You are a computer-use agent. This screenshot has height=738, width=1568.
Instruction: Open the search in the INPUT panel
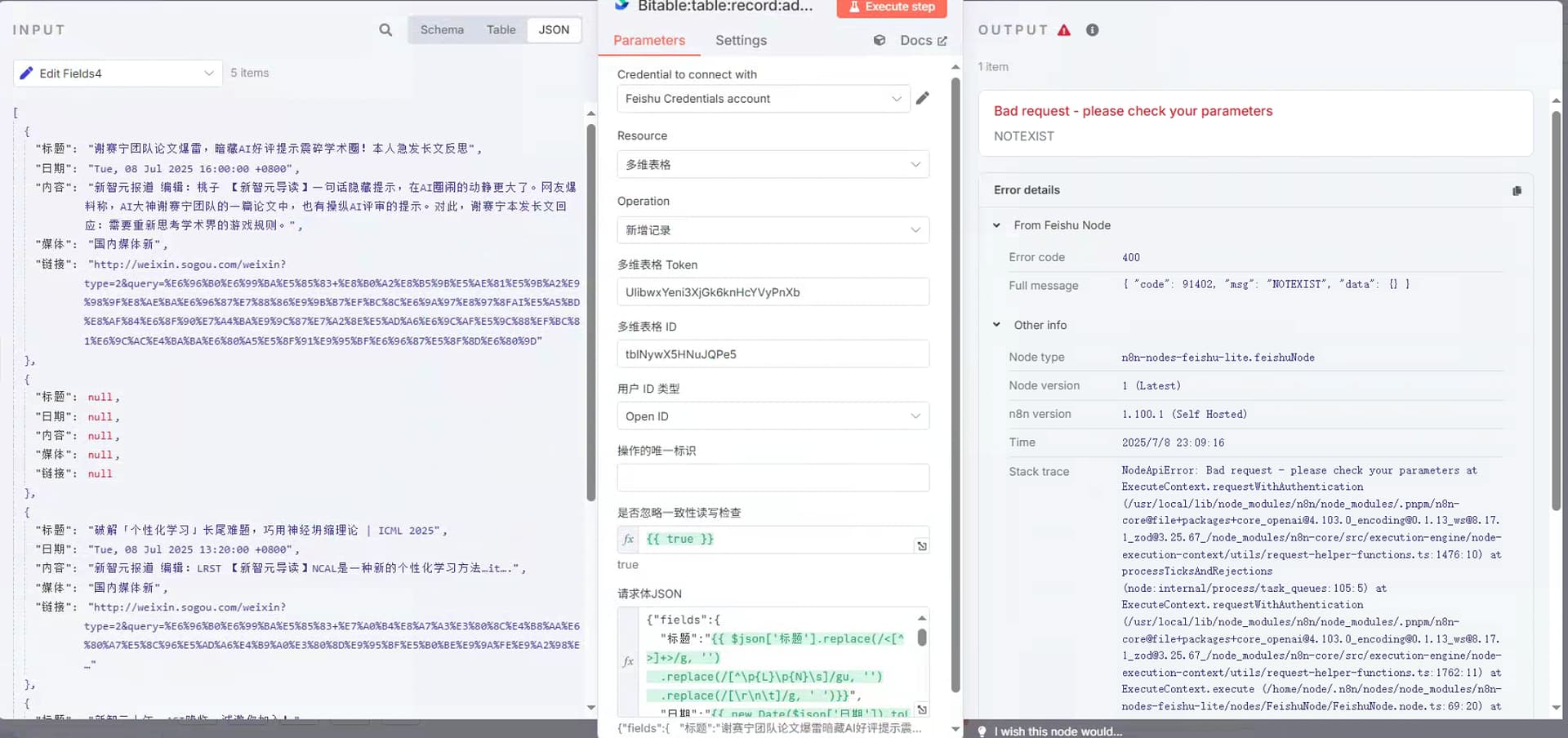click(x=385, y=29)
